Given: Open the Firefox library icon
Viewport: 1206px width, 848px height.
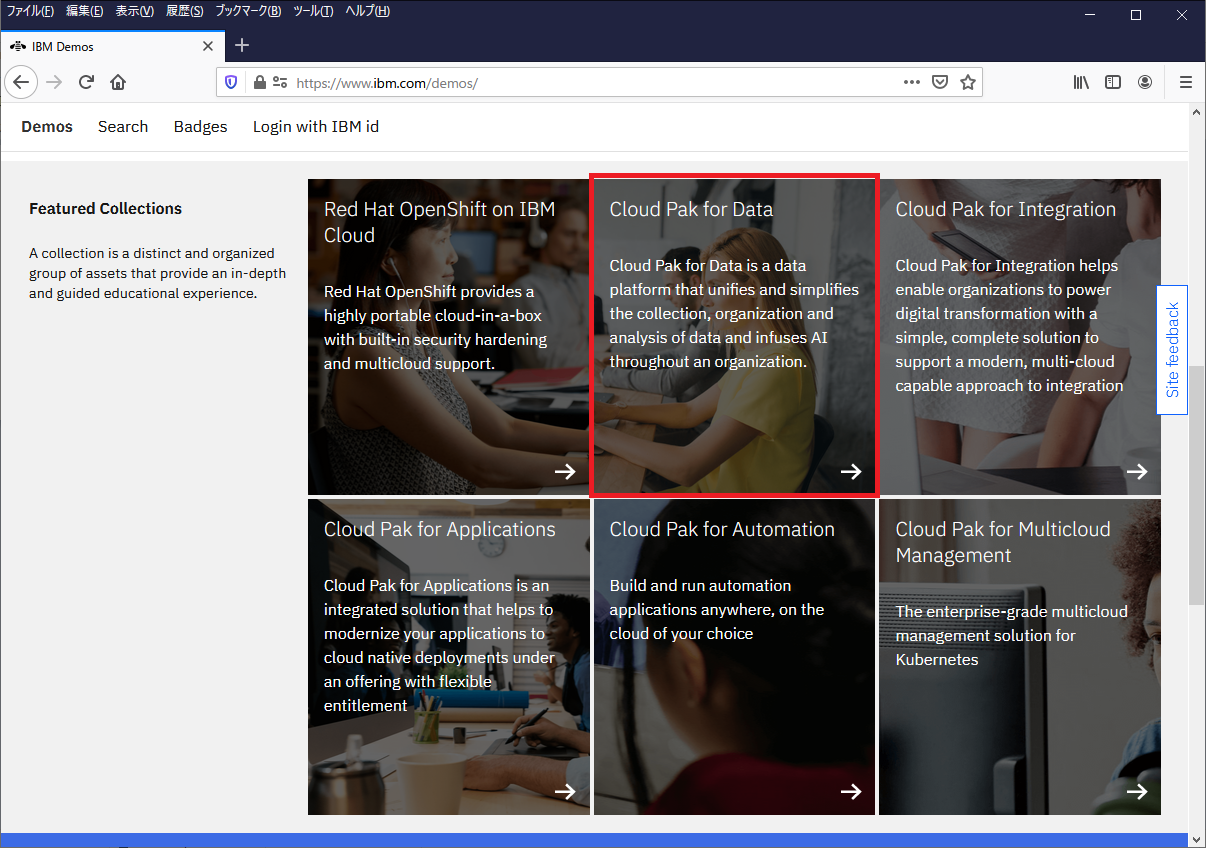Looking at the screenshot, I should click(1081, 82).
